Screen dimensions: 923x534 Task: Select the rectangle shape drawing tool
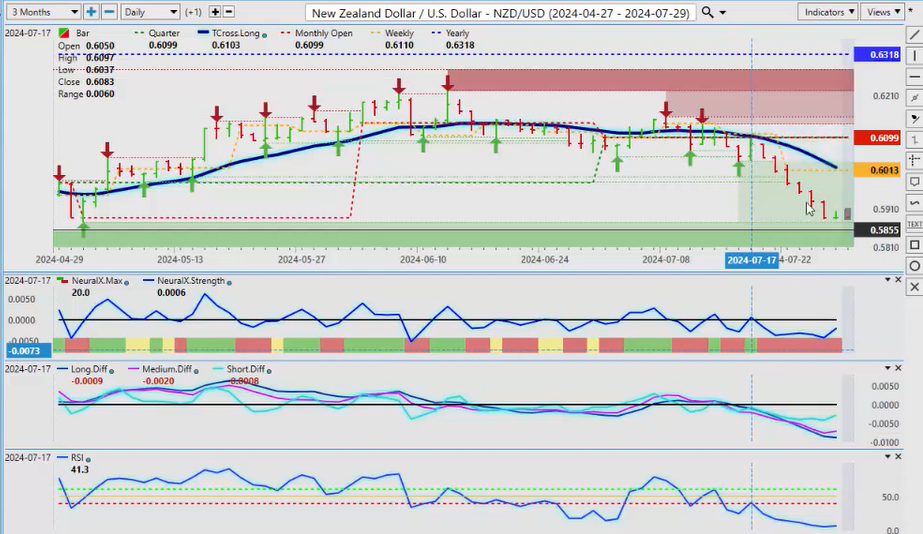pyautogui.click(x=914, y=245)
